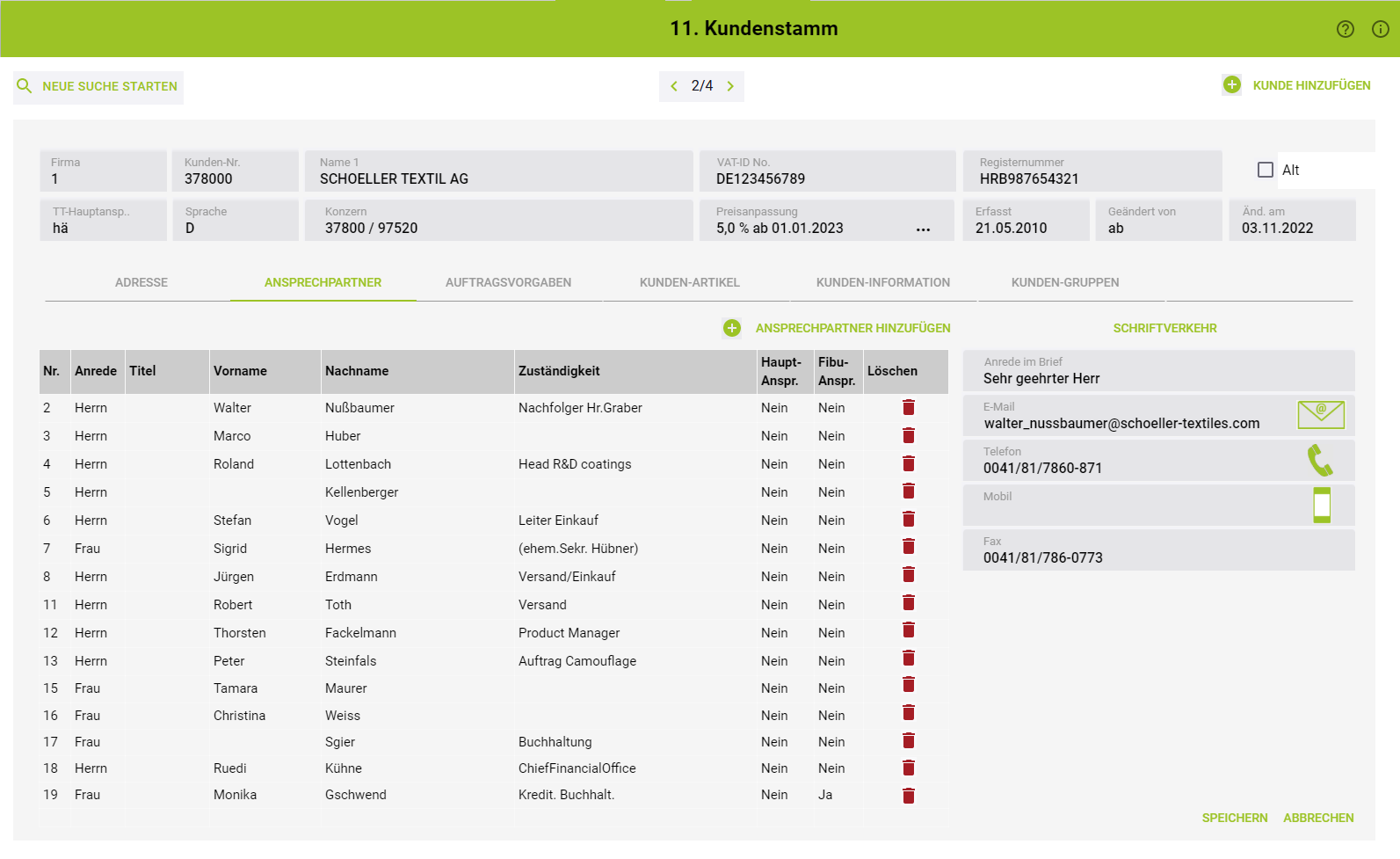Image resolution: width=1400 pixels, height=859 pixels.
Task: Delete contact Monika Gschwend via trash icon
Action: point(909,795)
